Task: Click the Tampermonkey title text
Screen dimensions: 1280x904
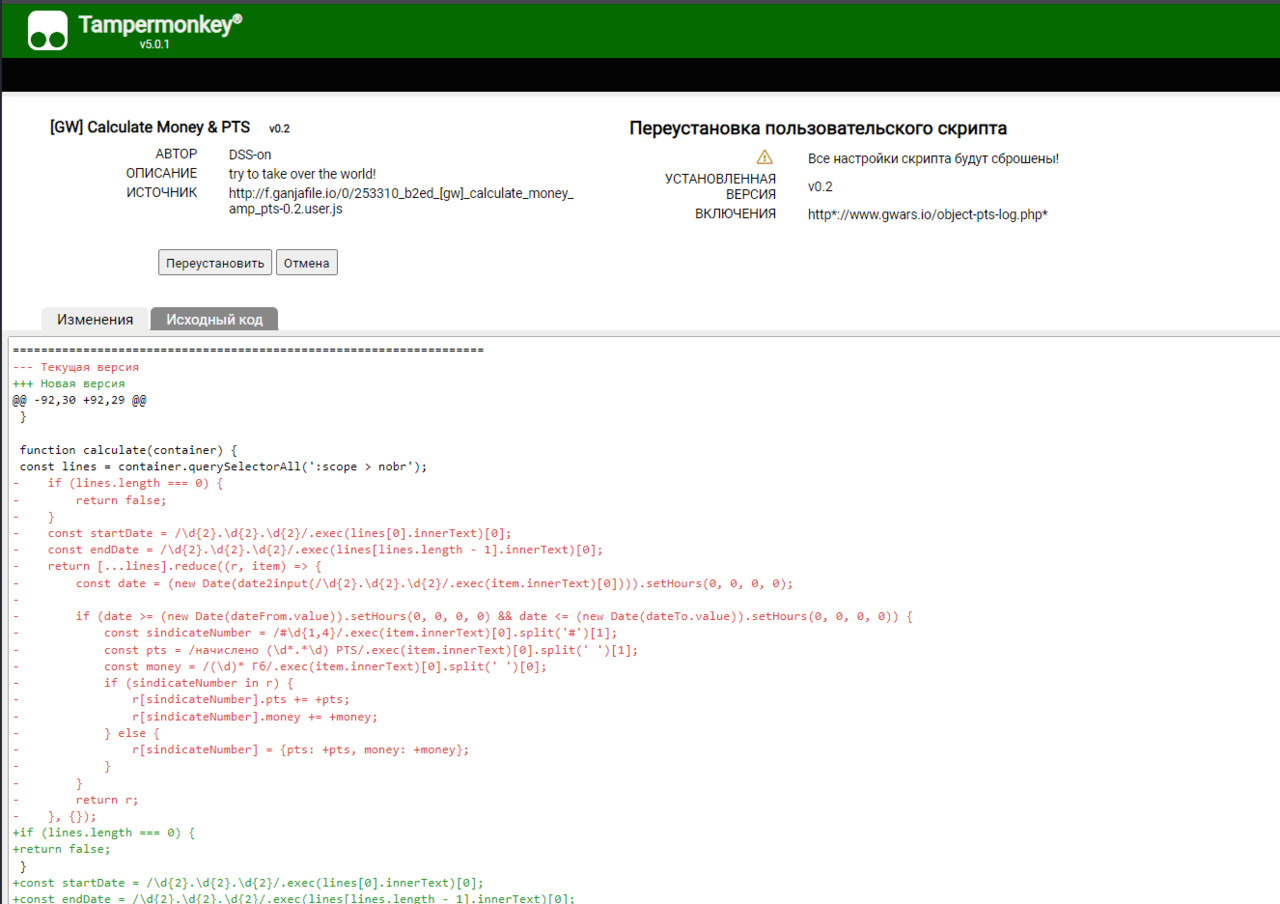Action: (160, 25)
